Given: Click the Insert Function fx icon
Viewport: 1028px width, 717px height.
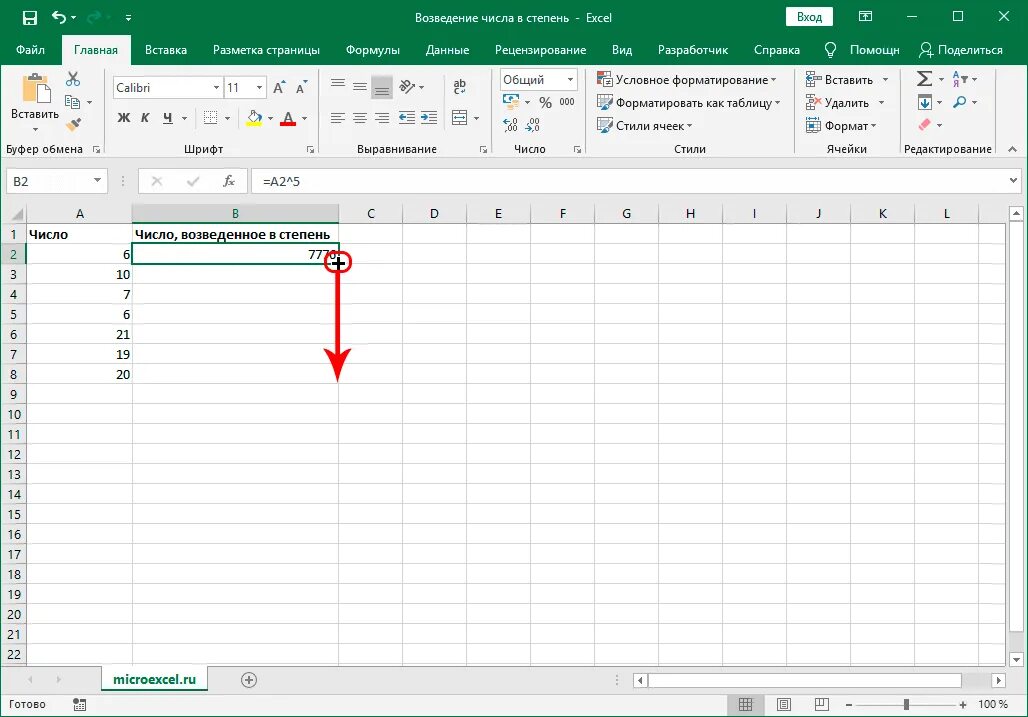Looking at the screenshot, I should [x=229, y=181].
